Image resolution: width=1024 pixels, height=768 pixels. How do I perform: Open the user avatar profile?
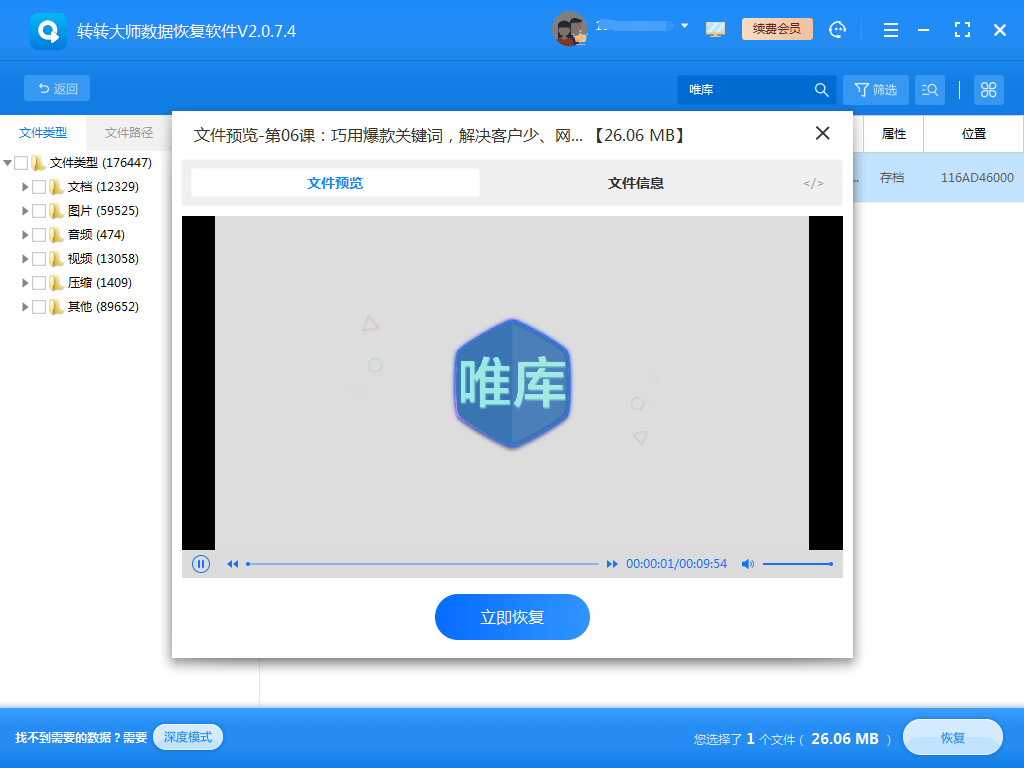pos(569,29)
